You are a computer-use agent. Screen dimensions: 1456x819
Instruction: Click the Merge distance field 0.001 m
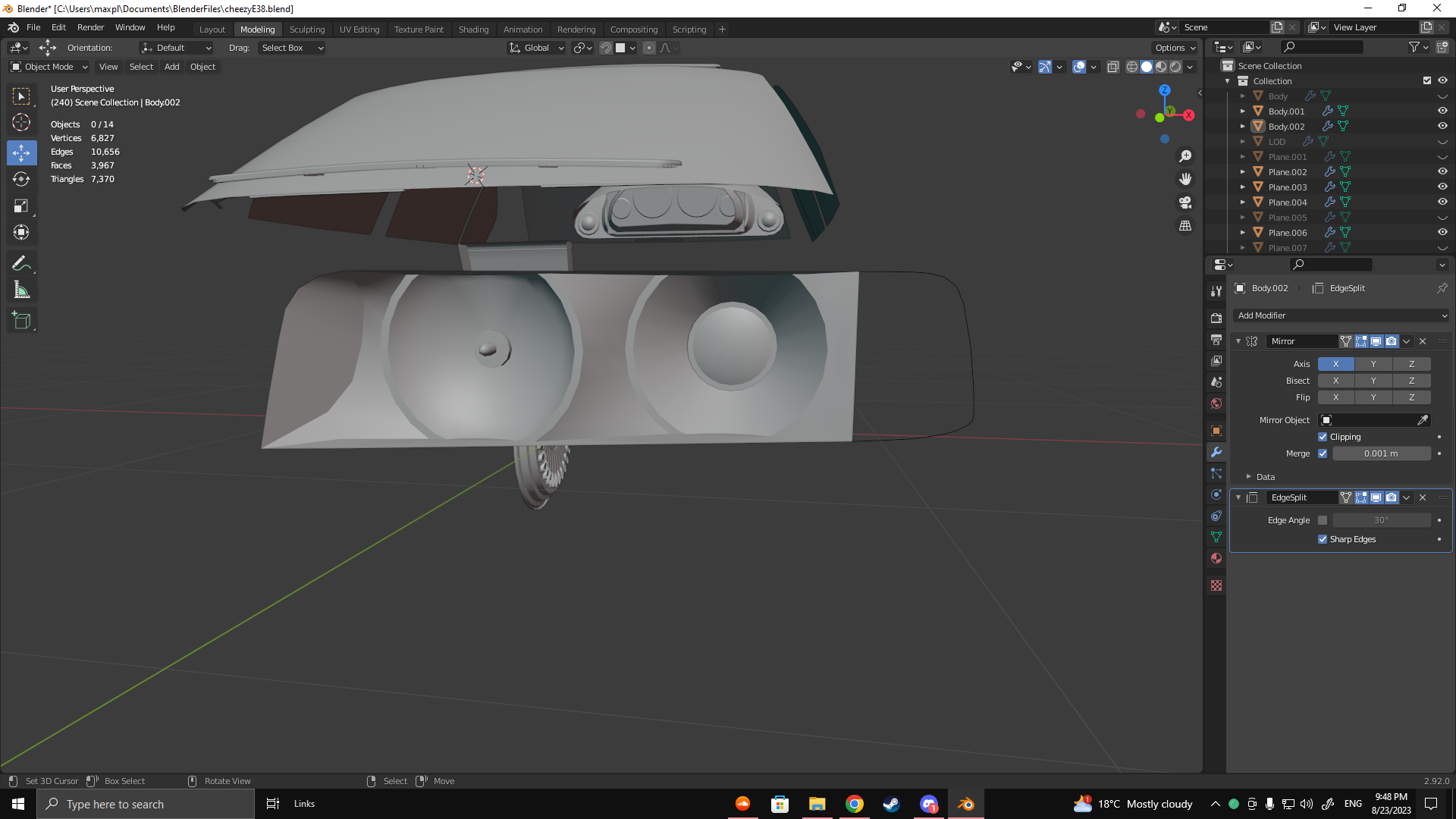[x=1381, y=453]
